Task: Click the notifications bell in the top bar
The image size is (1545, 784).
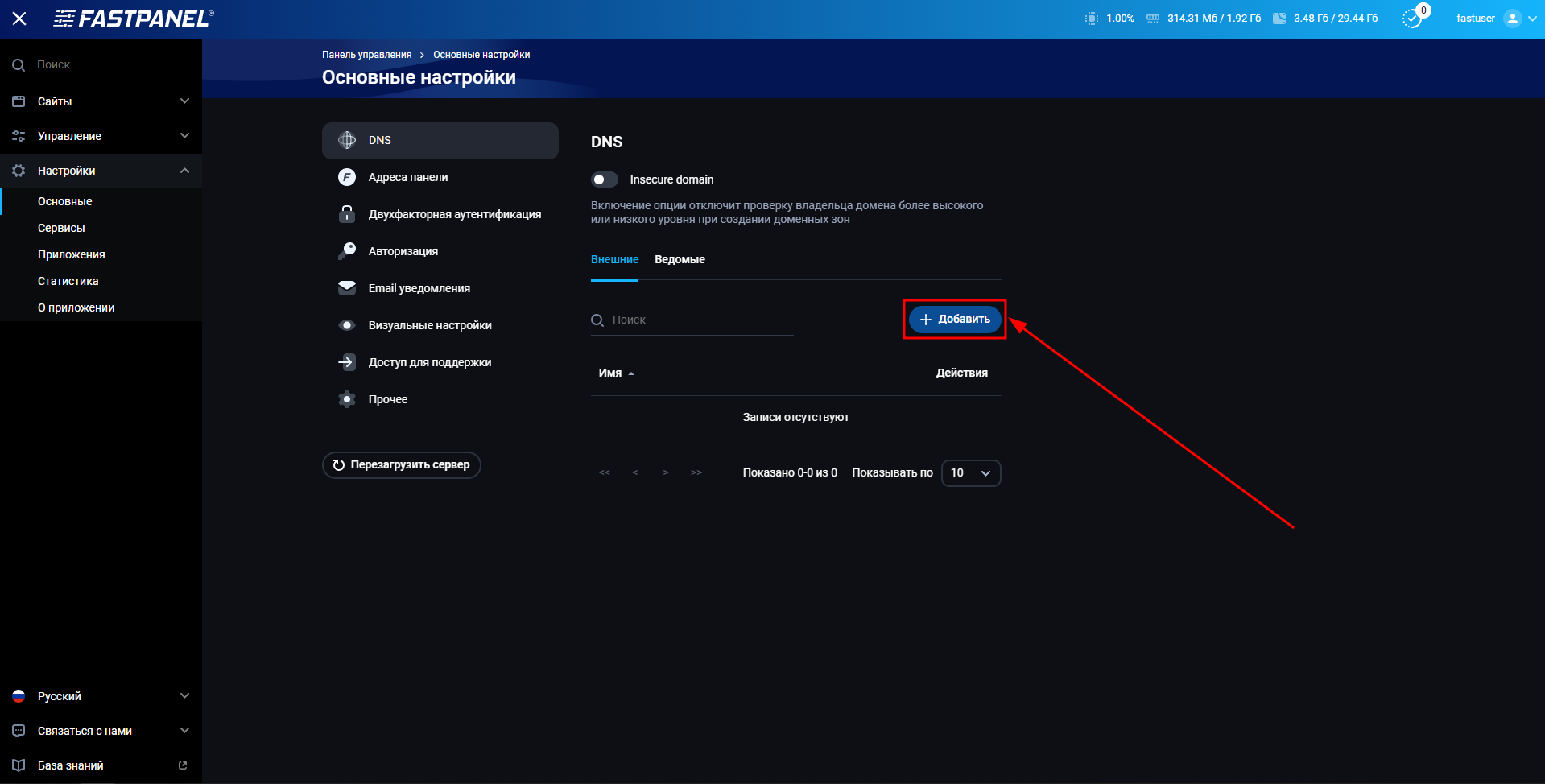Action: (x=1414, y=18)
